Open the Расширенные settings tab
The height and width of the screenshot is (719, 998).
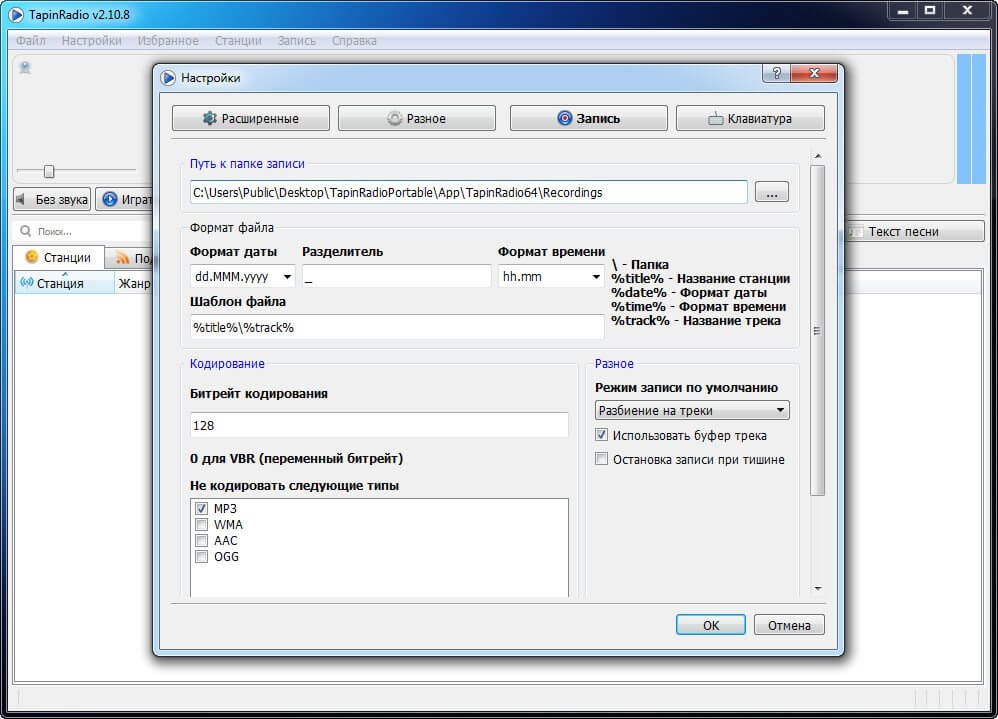[x=251, y=118]
